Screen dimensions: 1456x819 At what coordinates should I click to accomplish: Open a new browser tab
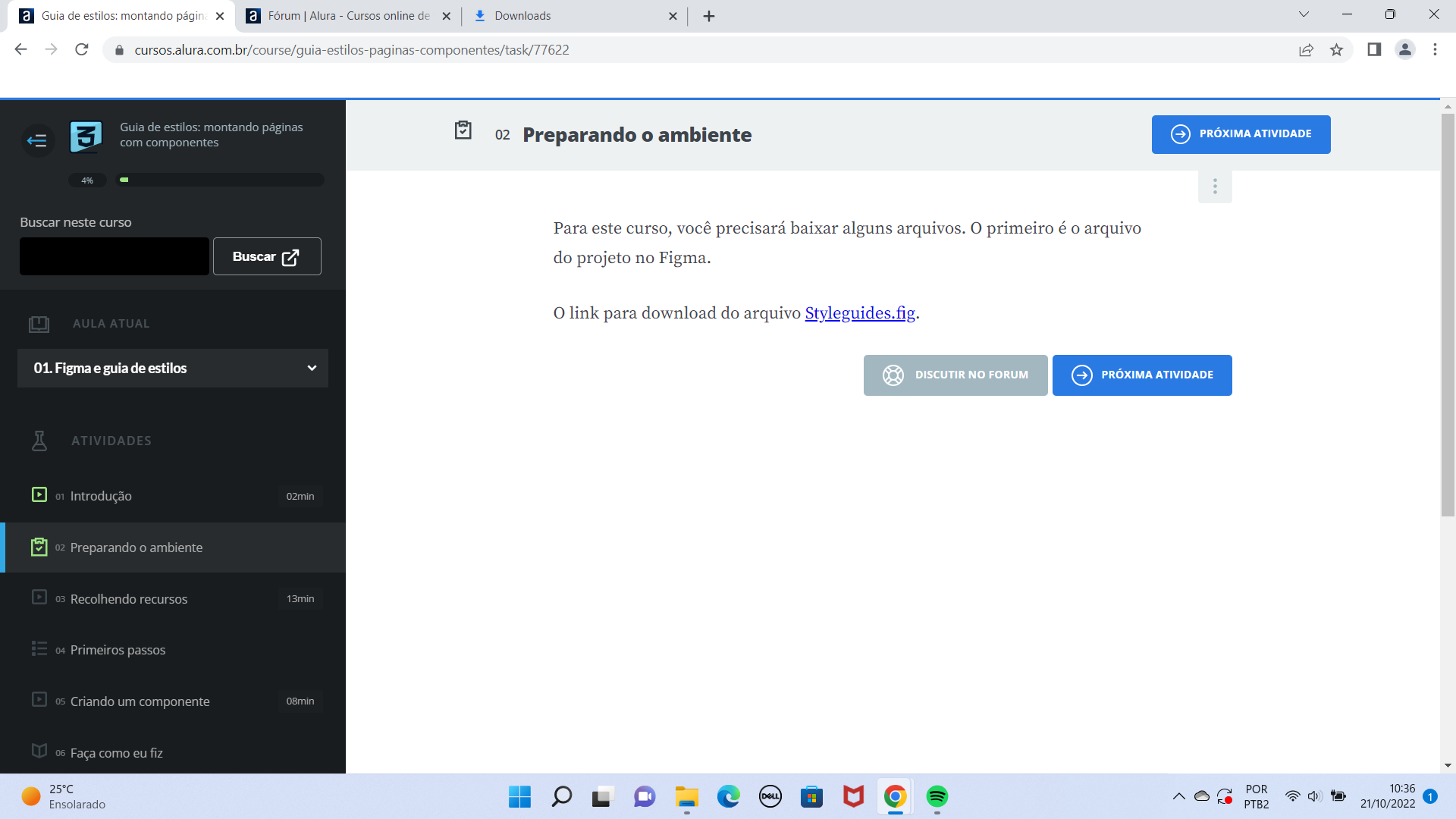709,16
